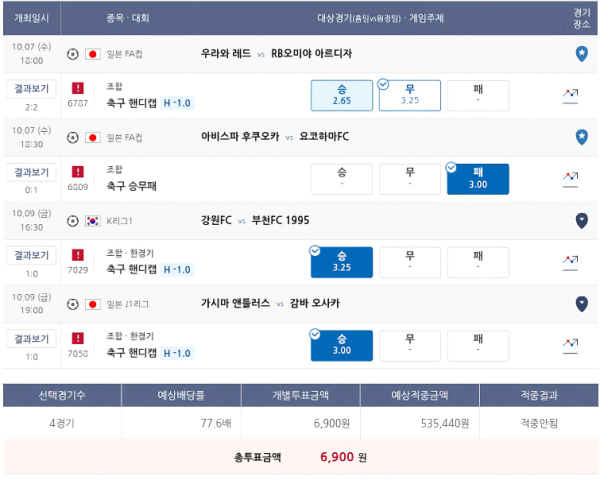This screenshot has width=600, height=488.
Task: Click star venue pin for Urawa Reds match
Action: coord(582,54)
